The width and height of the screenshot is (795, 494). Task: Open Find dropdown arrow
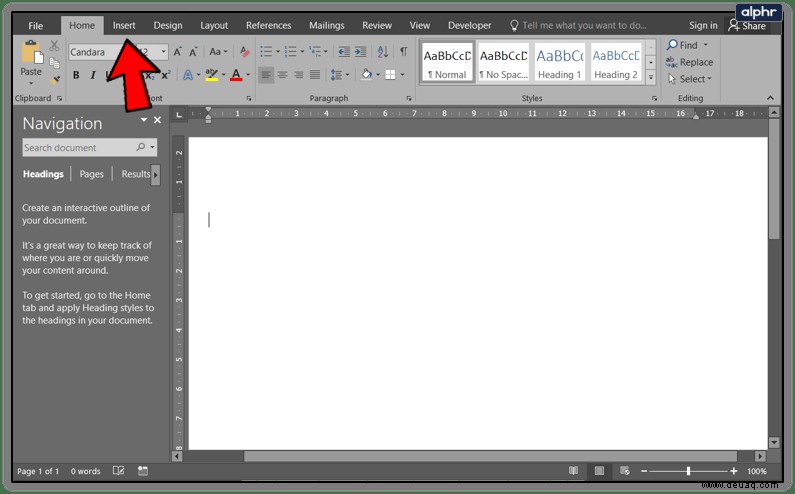pyautogui.click(x=706, y=45)
